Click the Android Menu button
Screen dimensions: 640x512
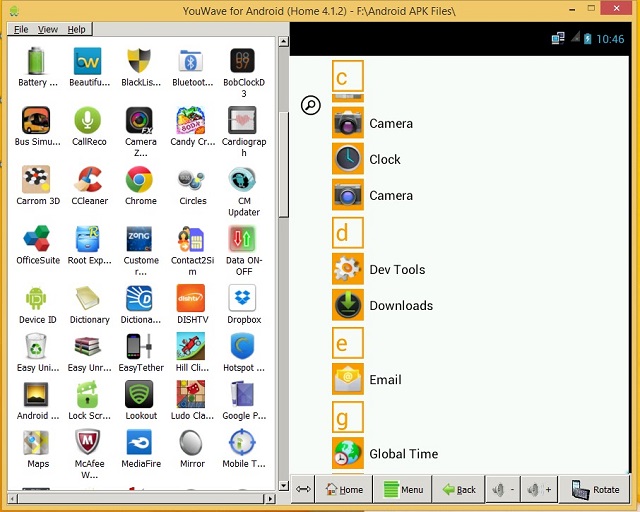click(402, 489)
